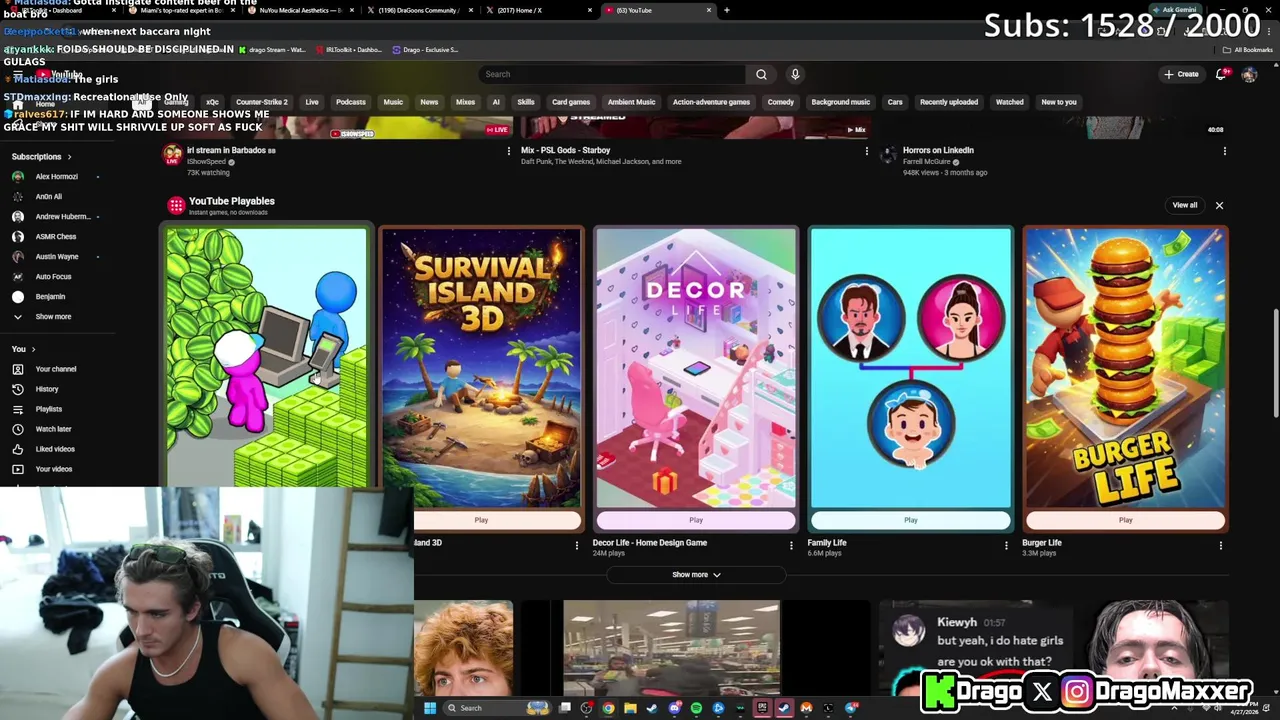
Task: Select the Ambient Music filter chip
Action: pos(632,102)
